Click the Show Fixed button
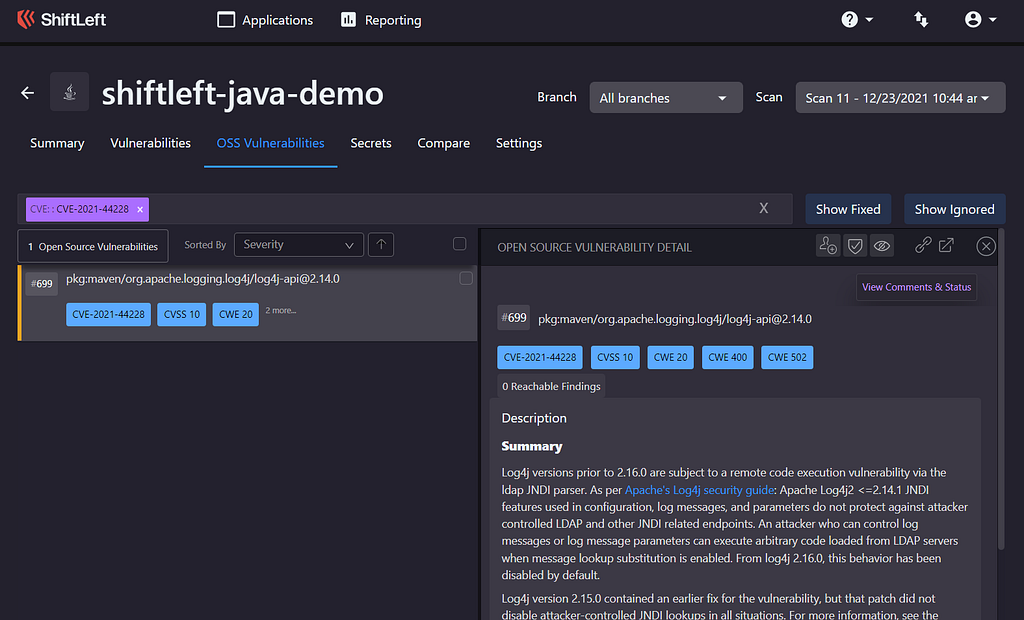The width and height of the screenshot is (1024, 620). tap(848, 209)
